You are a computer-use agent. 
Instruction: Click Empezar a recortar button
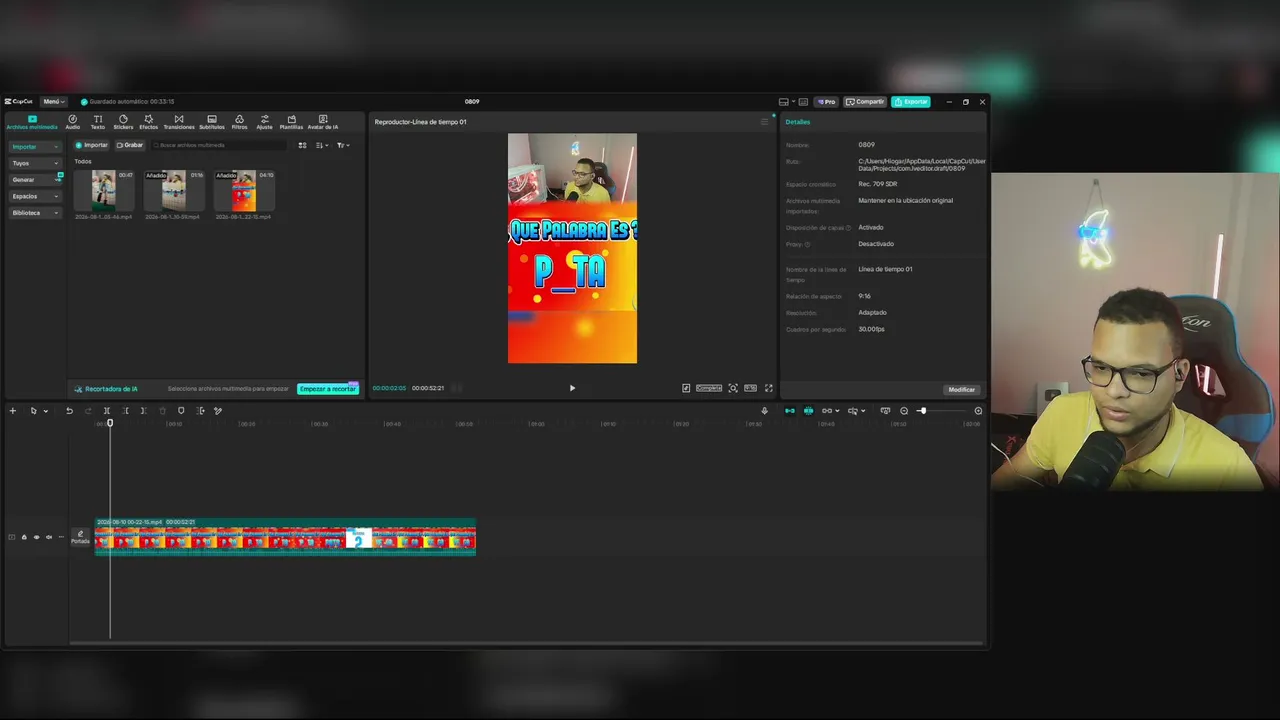(328, 389)
